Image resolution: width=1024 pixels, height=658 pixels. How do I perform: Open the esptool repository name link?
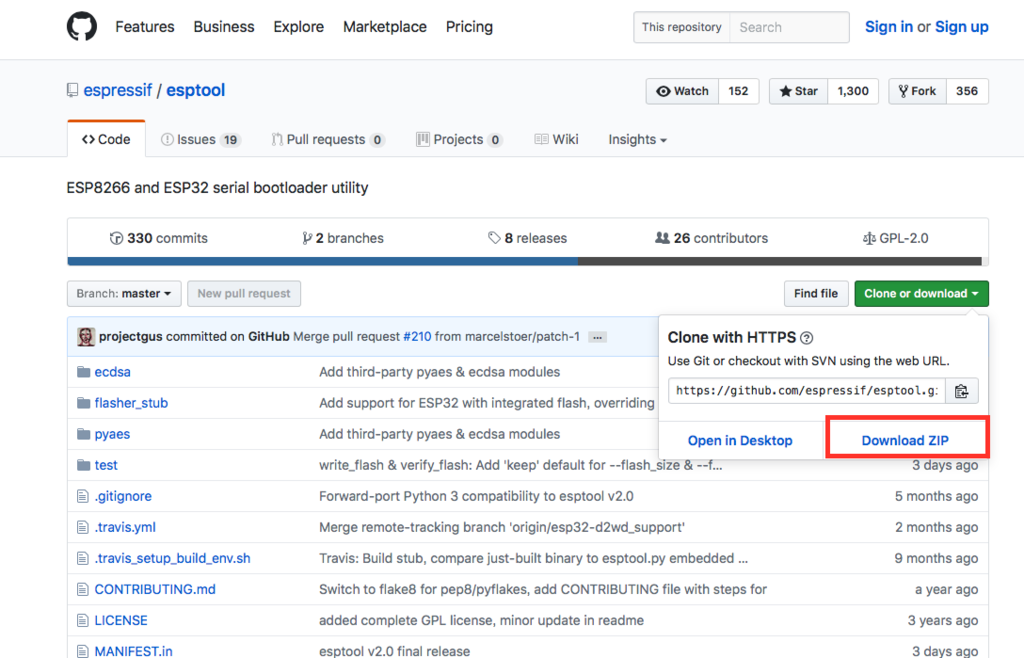click(x=195, y=90)
